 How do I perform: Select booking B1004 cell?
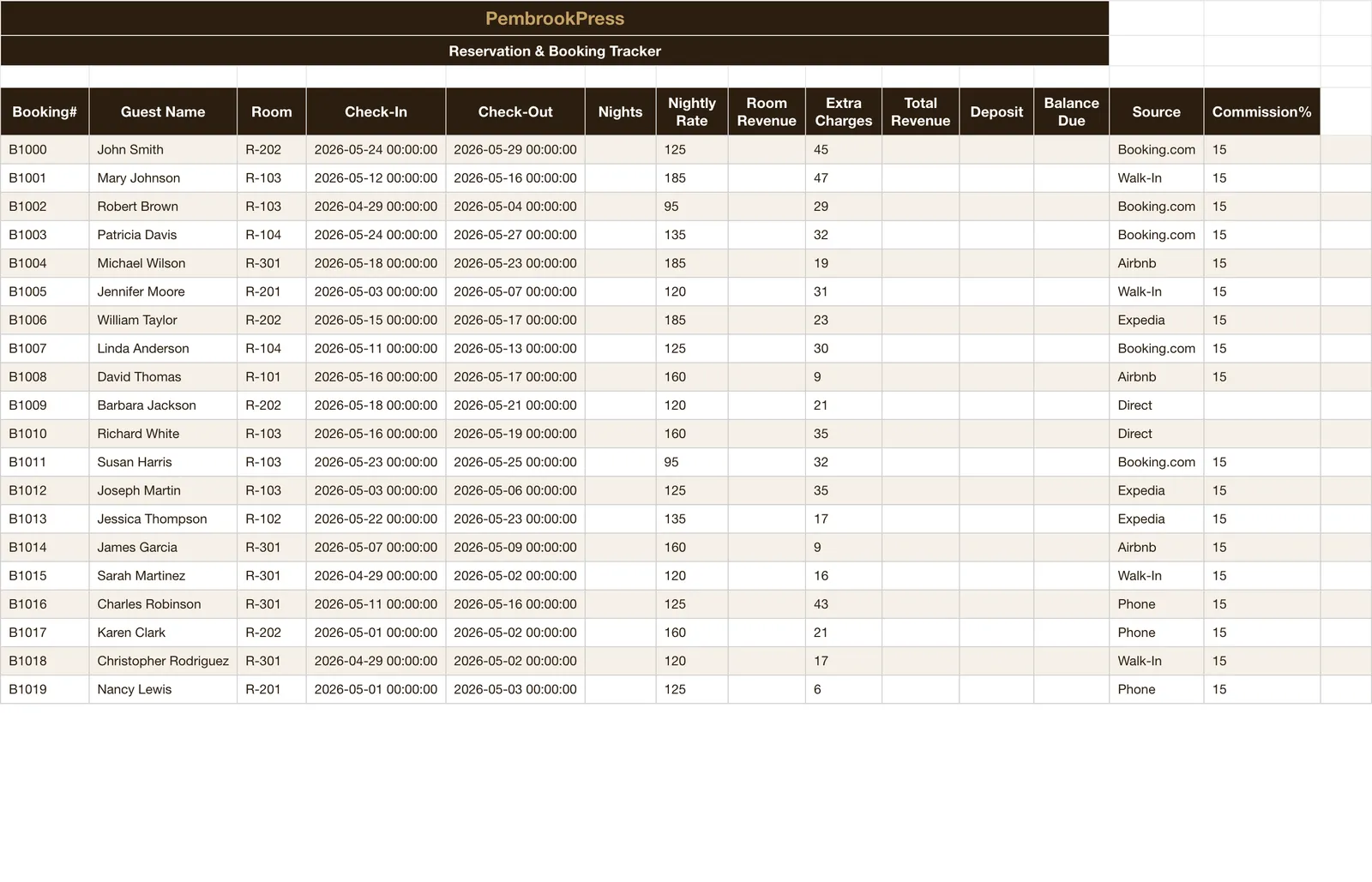45,263
